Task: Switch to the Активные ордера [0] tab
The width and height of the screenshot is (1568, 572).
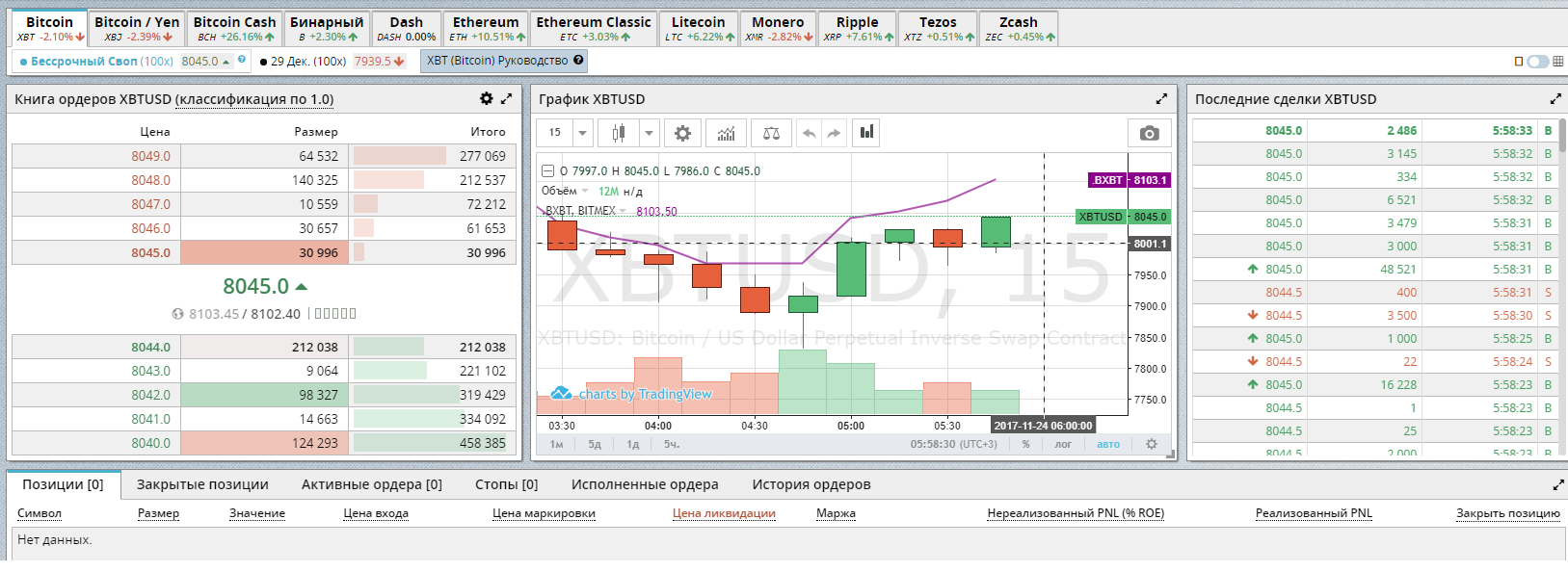Action: pos(372,484)
